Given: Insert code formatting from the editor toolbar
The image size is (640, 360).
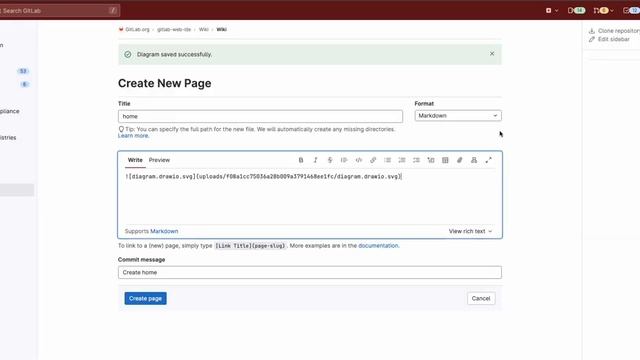Looking at the screenshot, I should [359, 160].
